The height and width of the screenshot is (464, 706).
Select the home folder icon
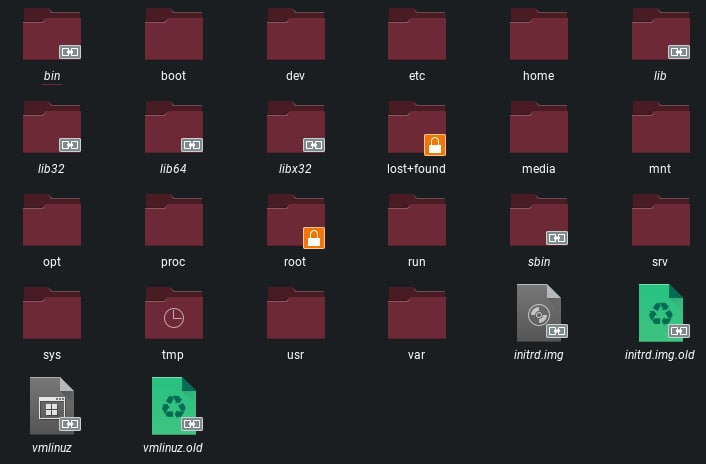539,34
